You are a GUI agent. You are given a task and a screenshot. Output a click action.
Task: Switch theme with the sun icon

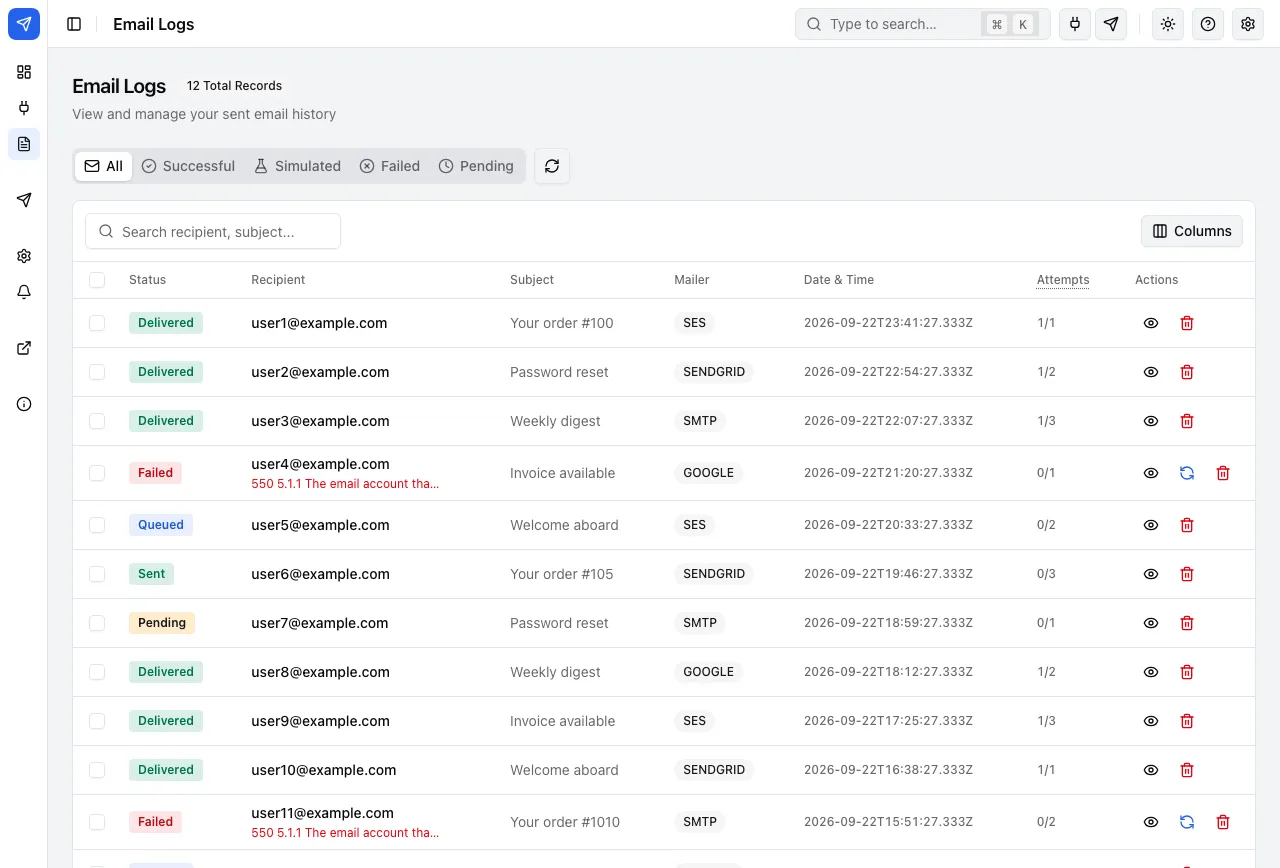click(1168, 24)
